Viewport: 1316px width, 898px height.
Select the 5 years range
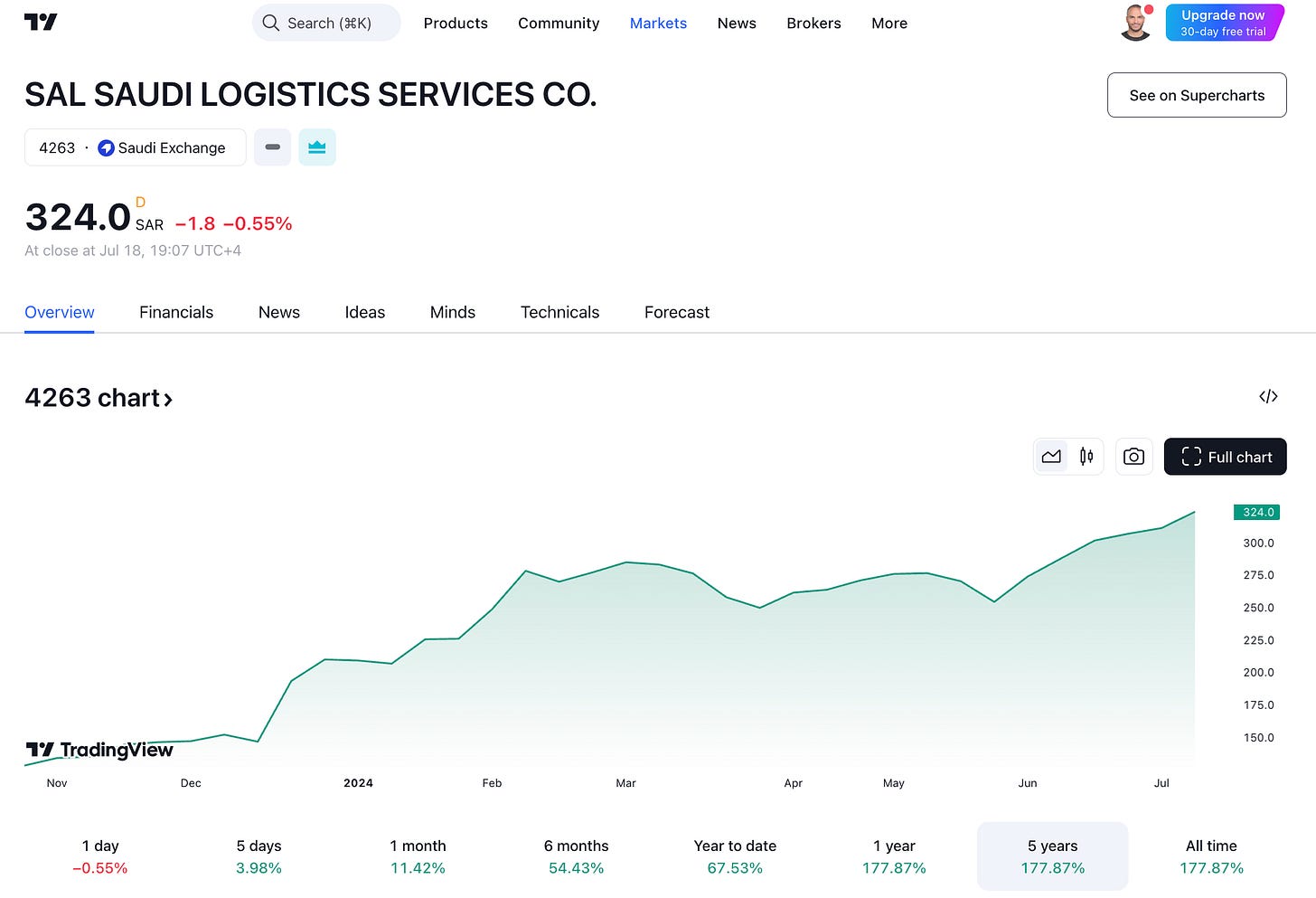[1053, 856]
